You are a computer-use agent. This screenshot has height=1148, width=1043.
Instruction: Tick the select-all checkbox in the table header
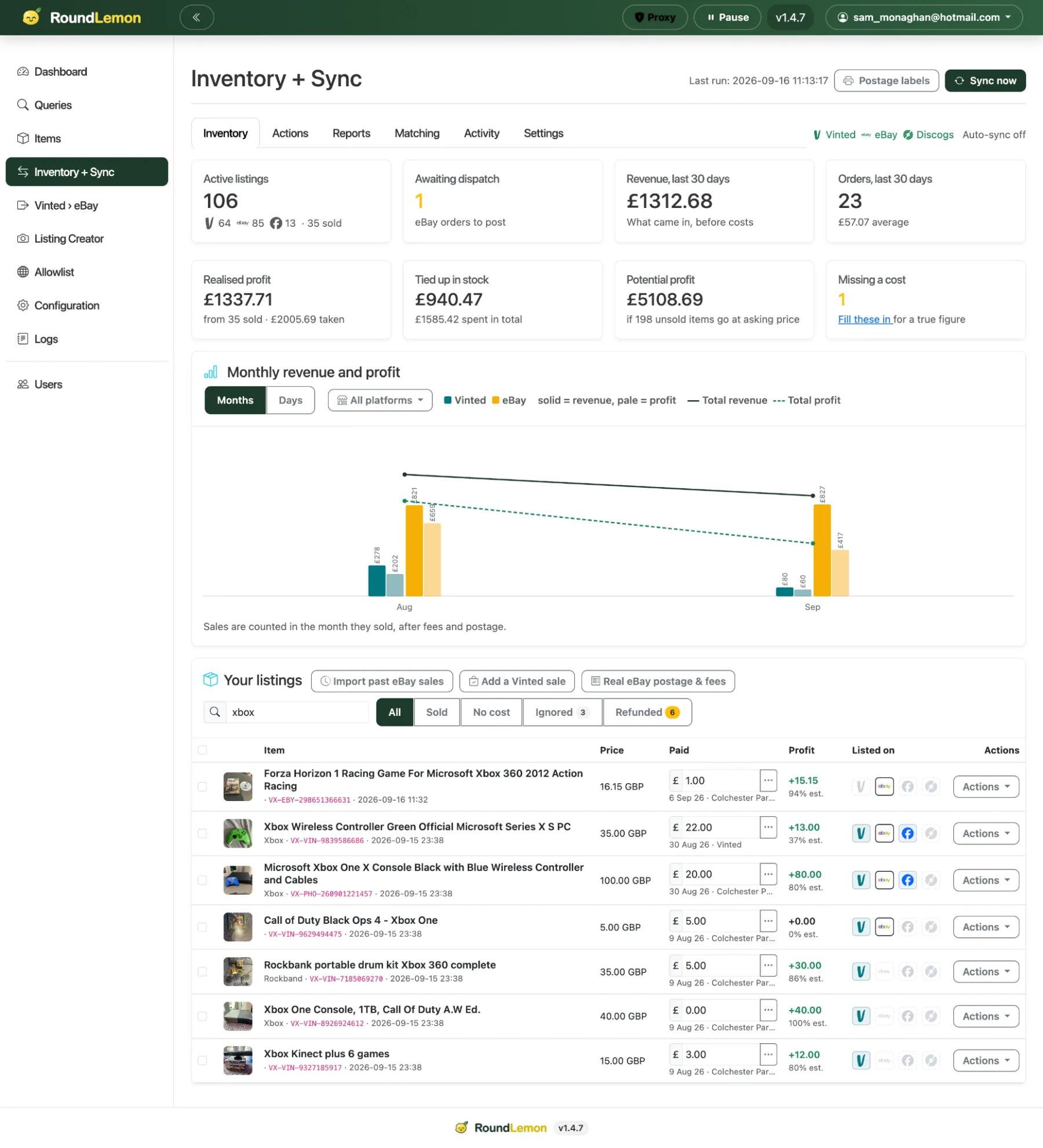(x=202, y=750)
